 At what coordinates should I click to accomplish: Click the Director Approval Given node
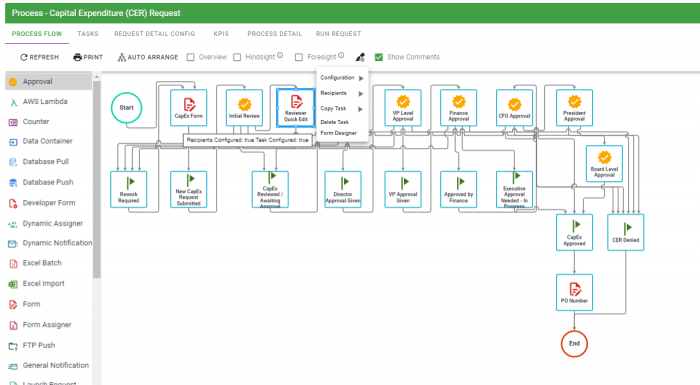tap(343, 189)
